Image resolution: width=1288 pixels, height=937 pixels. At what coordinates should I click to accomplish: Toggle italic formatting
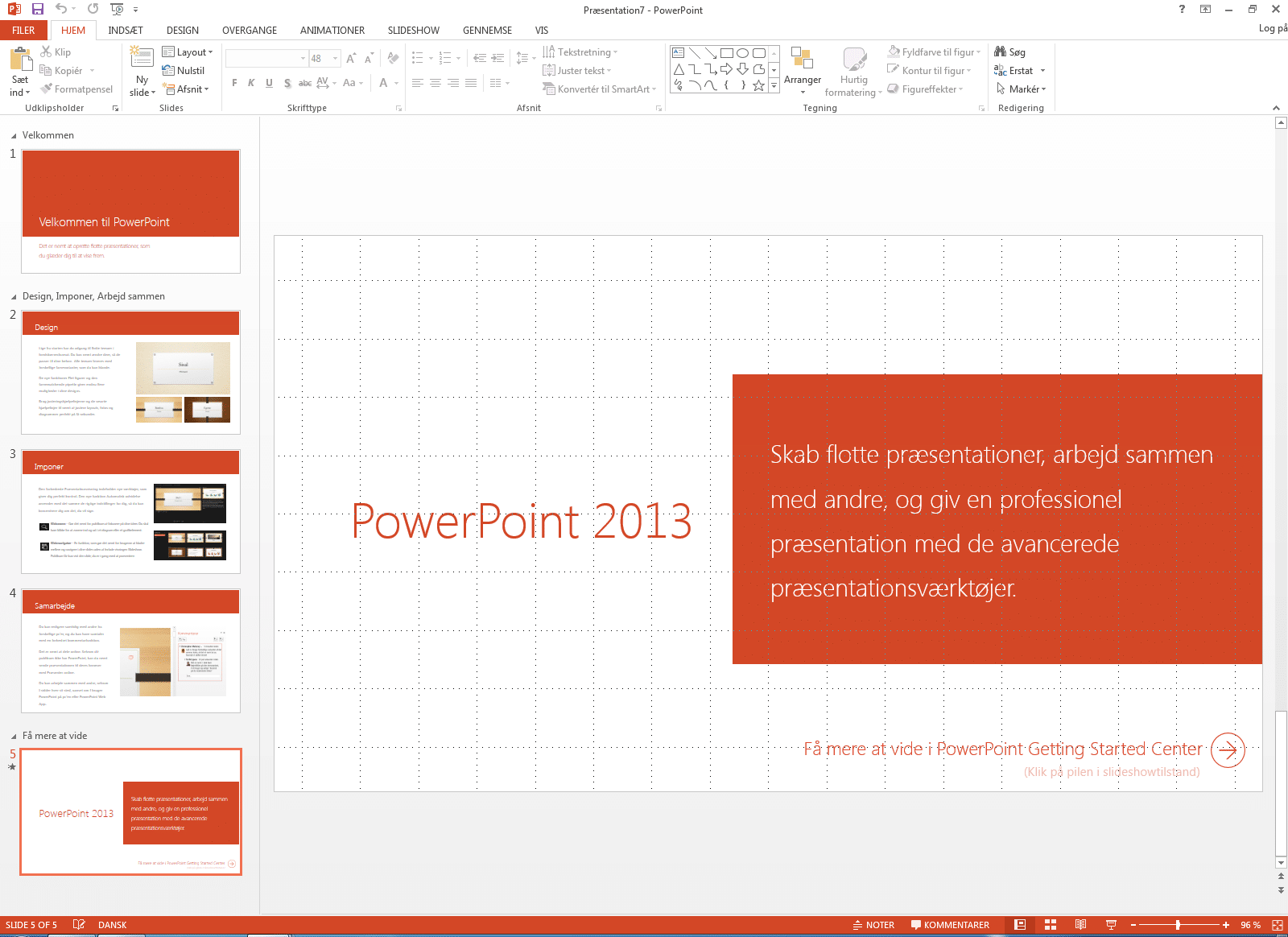tap(251, 83)
